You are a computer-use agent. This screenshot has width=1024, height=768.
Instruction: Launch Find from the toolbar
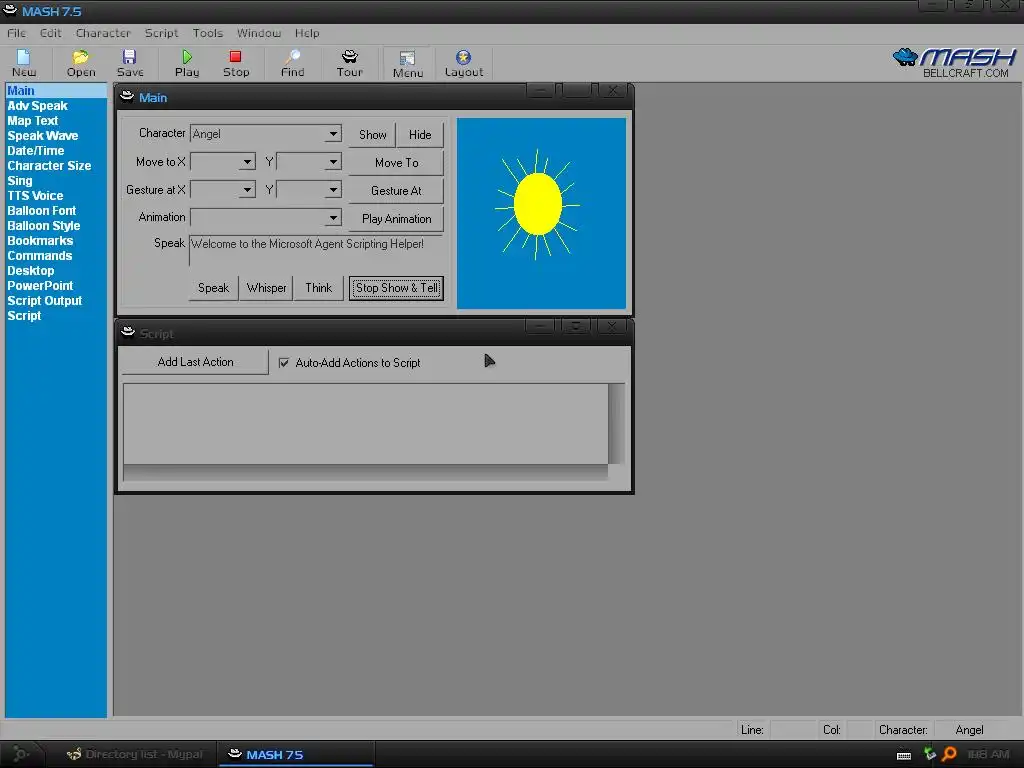(x=293, y=63)
